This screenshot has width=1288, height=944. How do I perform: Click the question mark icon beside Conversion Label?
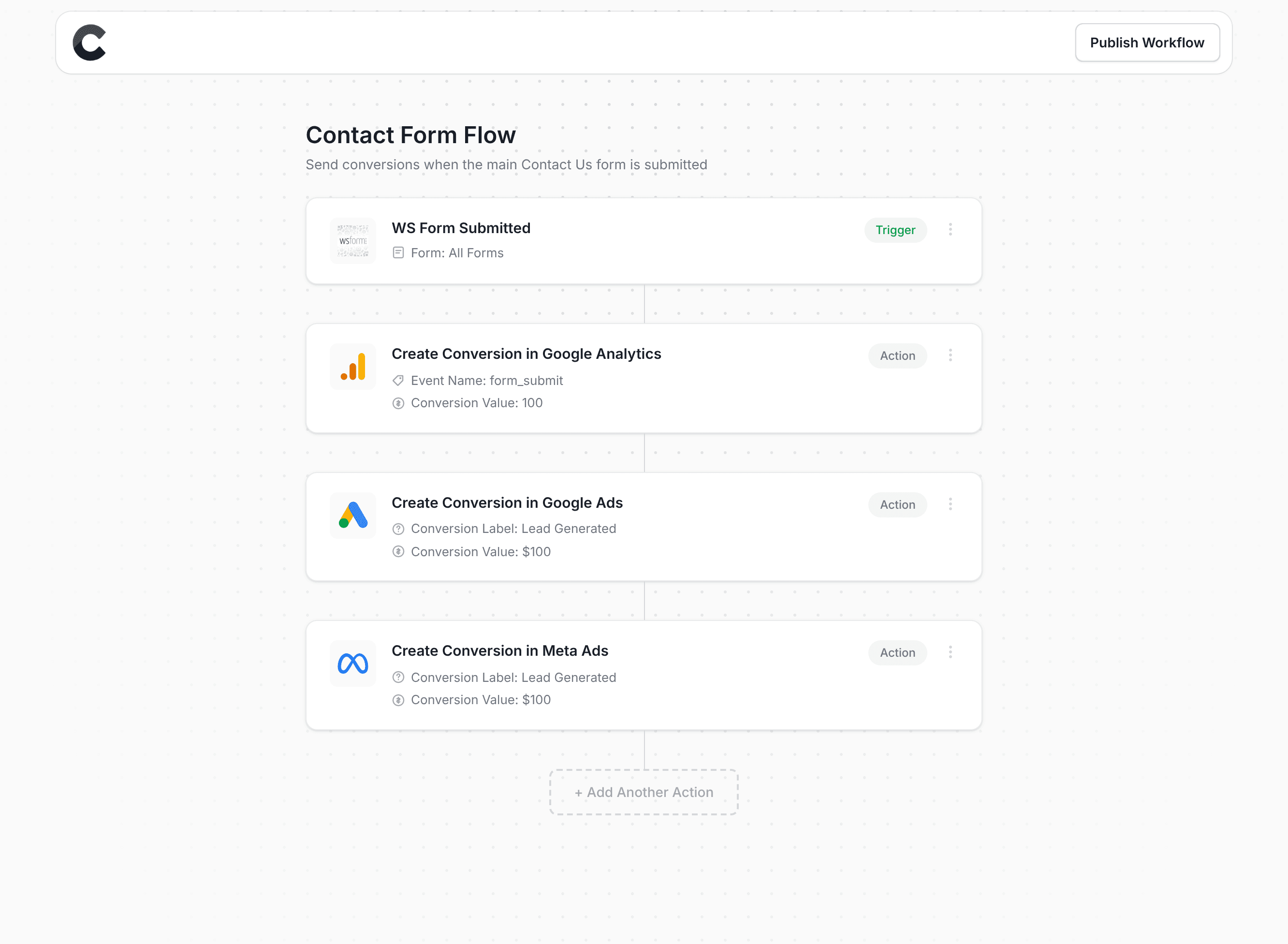399,529
